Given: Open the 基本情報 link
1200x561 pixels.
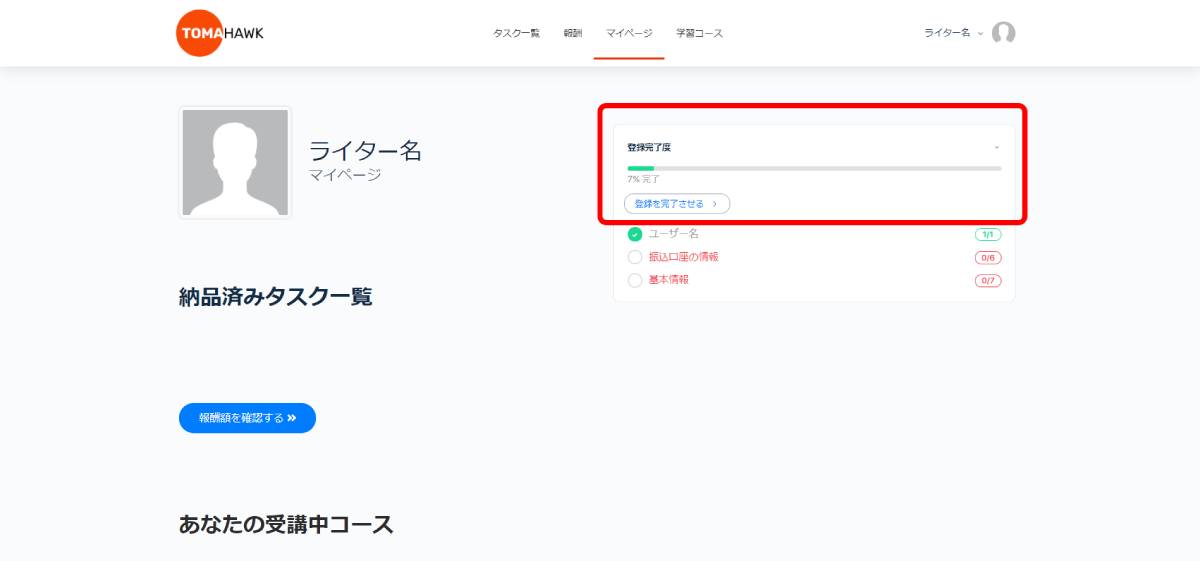Looking at the screenshot, I should click(x=668, y=280).
